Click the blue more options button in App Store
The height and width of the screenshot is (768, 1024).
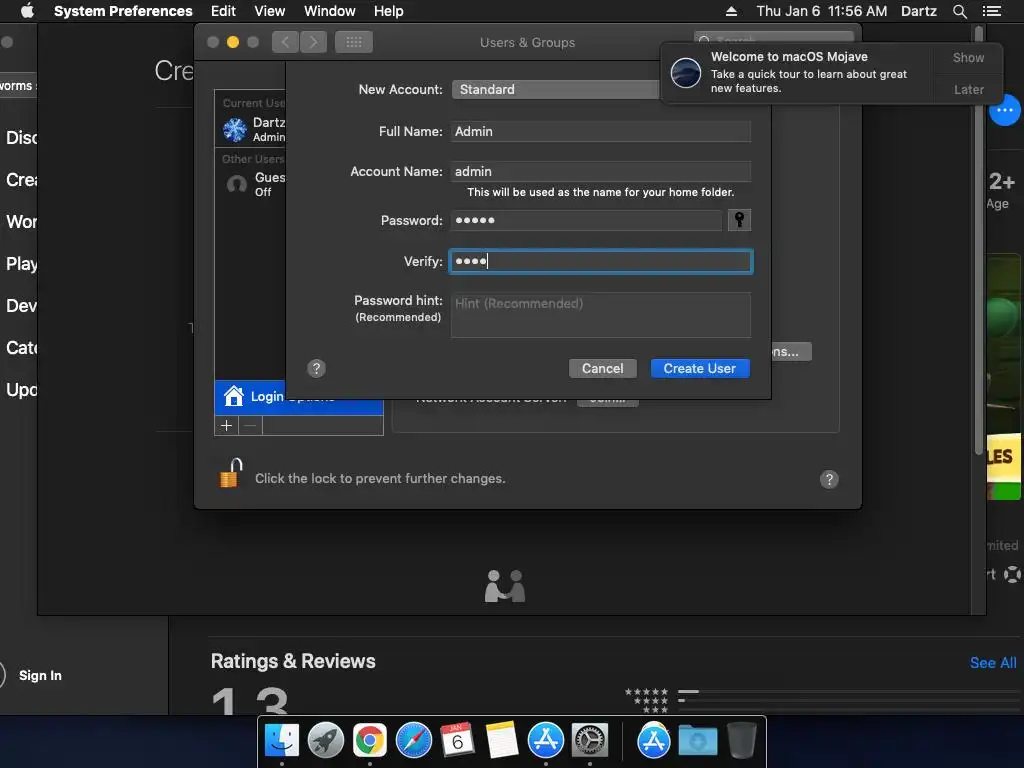pos(1004,110)
